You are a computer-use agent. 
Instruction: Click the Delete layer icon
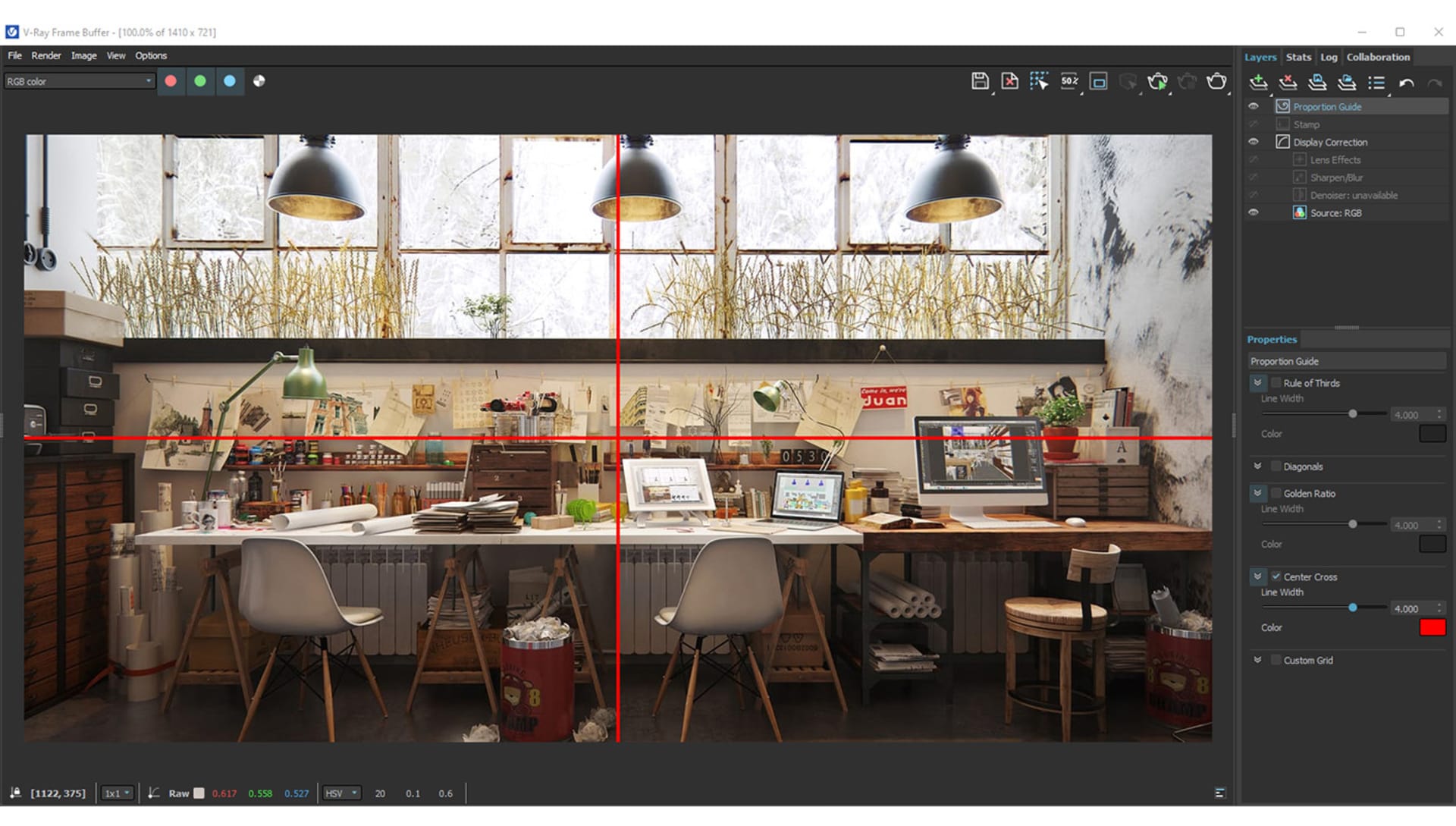1288,83
